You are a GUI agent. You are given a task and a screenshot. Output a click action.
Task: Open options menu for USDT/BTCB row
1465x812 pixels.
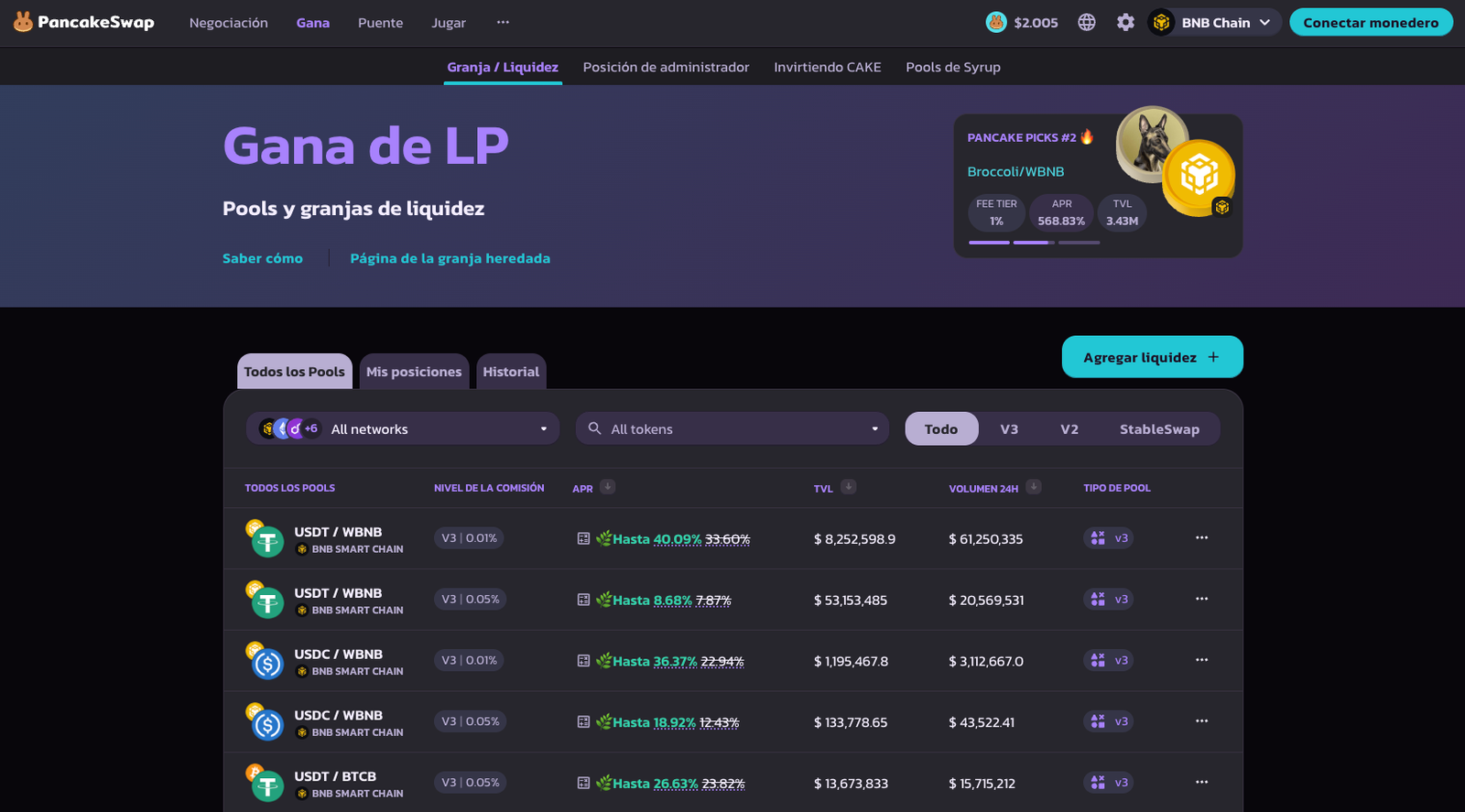[x=1201, y=782]
